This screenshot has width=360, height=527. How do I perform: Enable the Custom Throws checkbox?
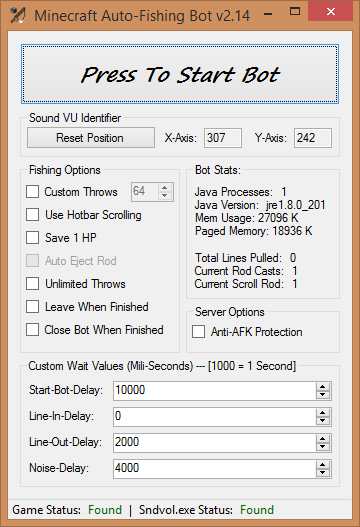[33, 192]
